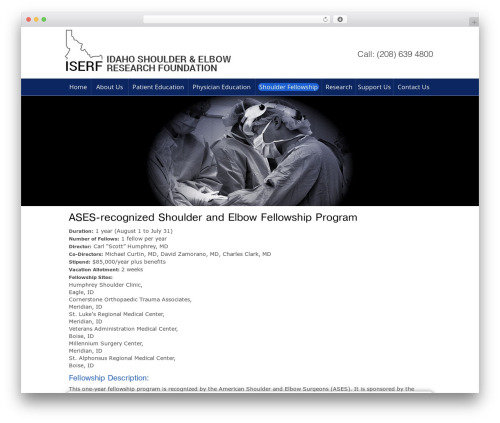Screen dimensions: 500x423
Task: Click the Fellowship Description heading
Action: [109, 378]
